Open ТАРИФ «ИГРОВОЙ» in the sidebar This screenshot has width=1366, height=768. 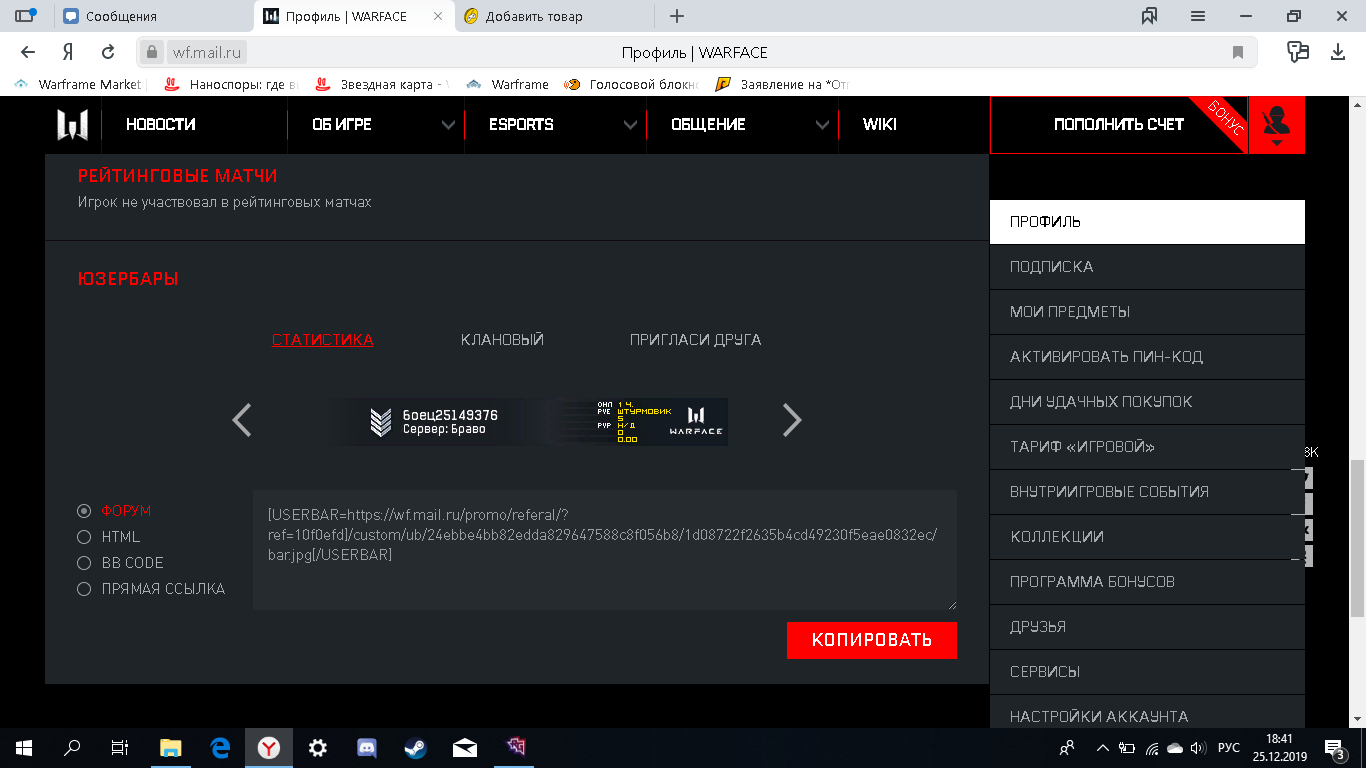click(x=1147, y=447)
